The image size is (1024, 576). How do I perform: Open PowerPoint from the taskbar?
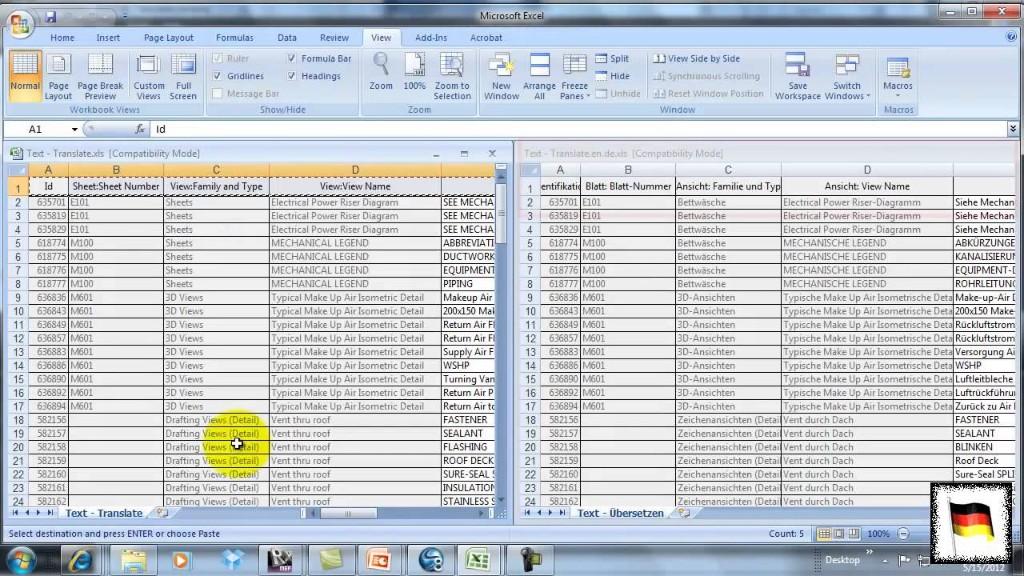[379, 560]
